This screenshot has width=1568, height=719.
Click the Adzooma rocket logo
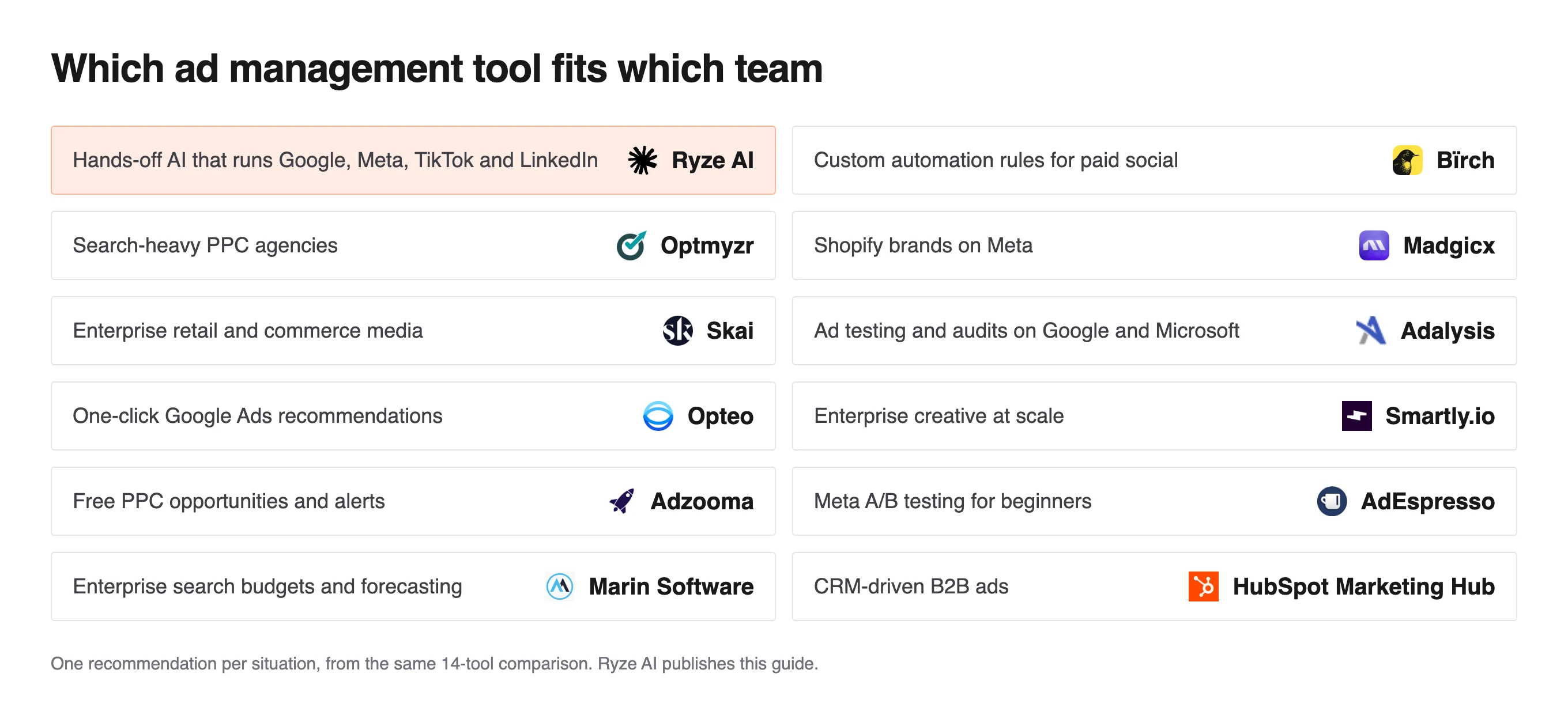click(621, 501)
